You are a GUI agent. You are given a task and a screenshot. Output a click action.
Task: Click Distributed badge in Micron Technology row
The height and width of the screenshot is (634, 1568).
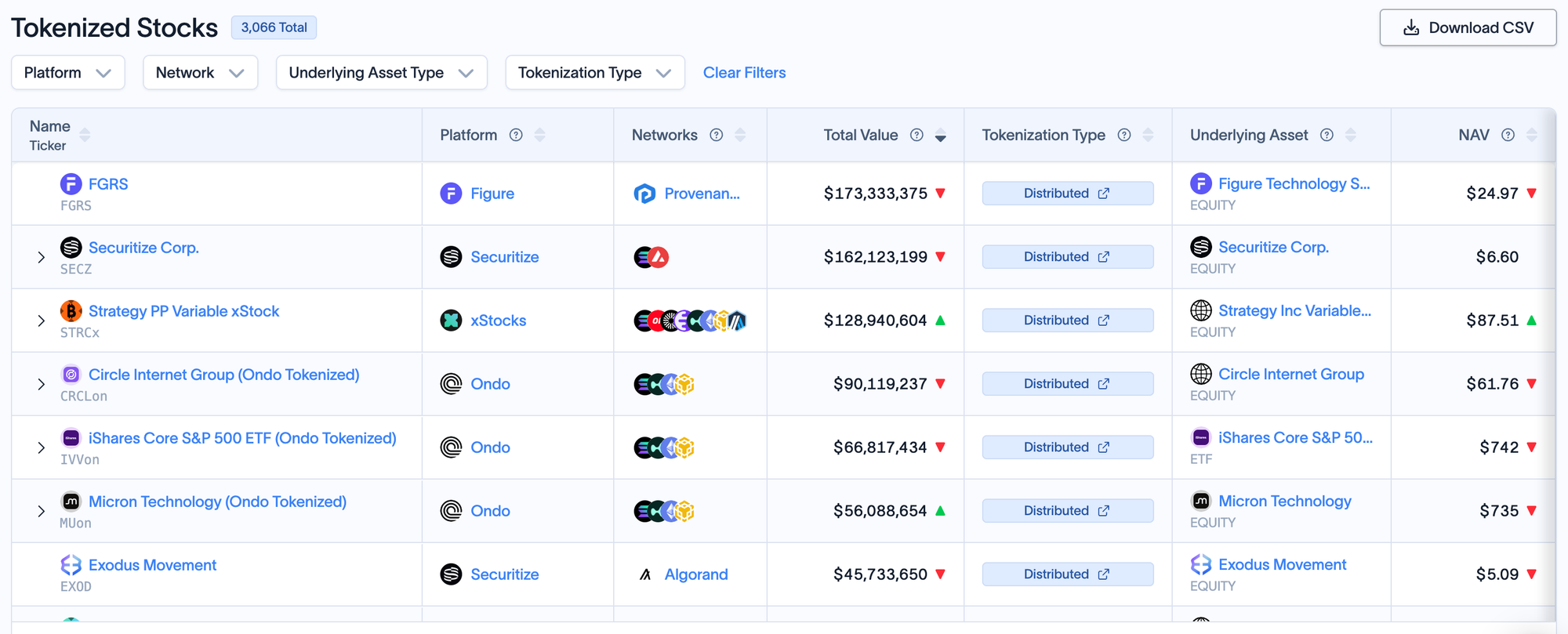1067,511
